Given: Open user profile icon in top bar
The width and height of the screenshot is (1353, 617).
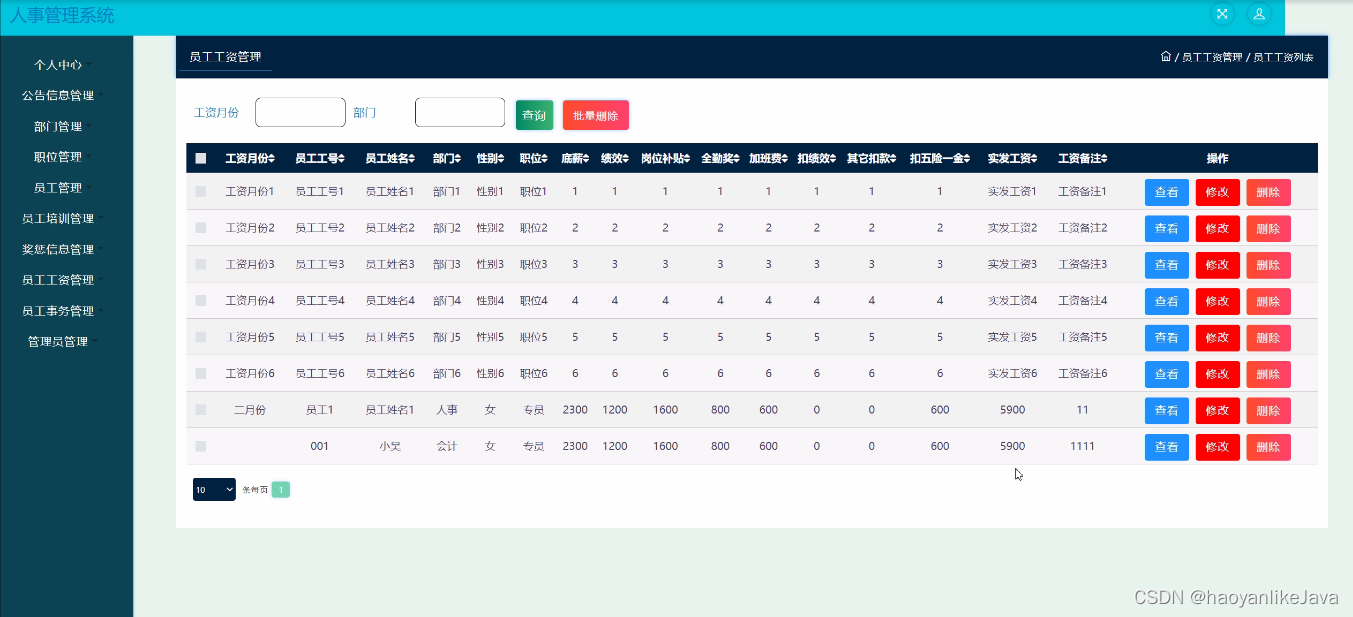Looking at the screenshot, I should (1259, 14).
